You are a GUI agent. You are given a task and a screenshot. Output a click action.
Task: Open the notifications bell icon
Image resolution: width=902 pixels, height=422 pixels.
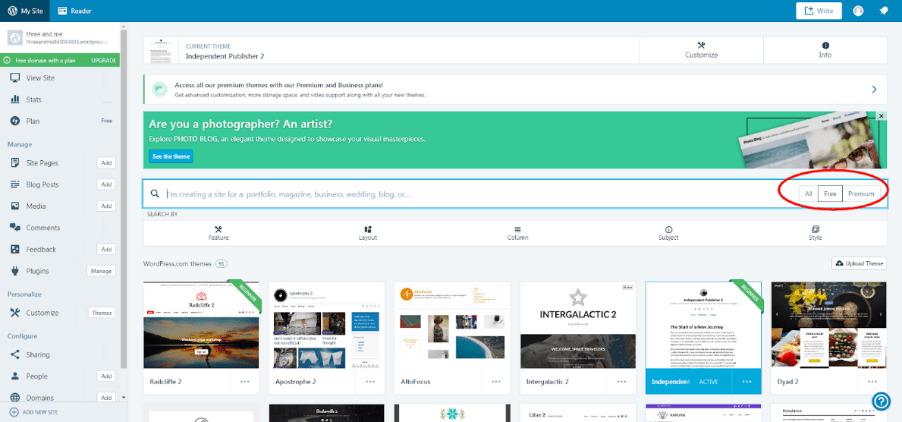click(884, 10)
